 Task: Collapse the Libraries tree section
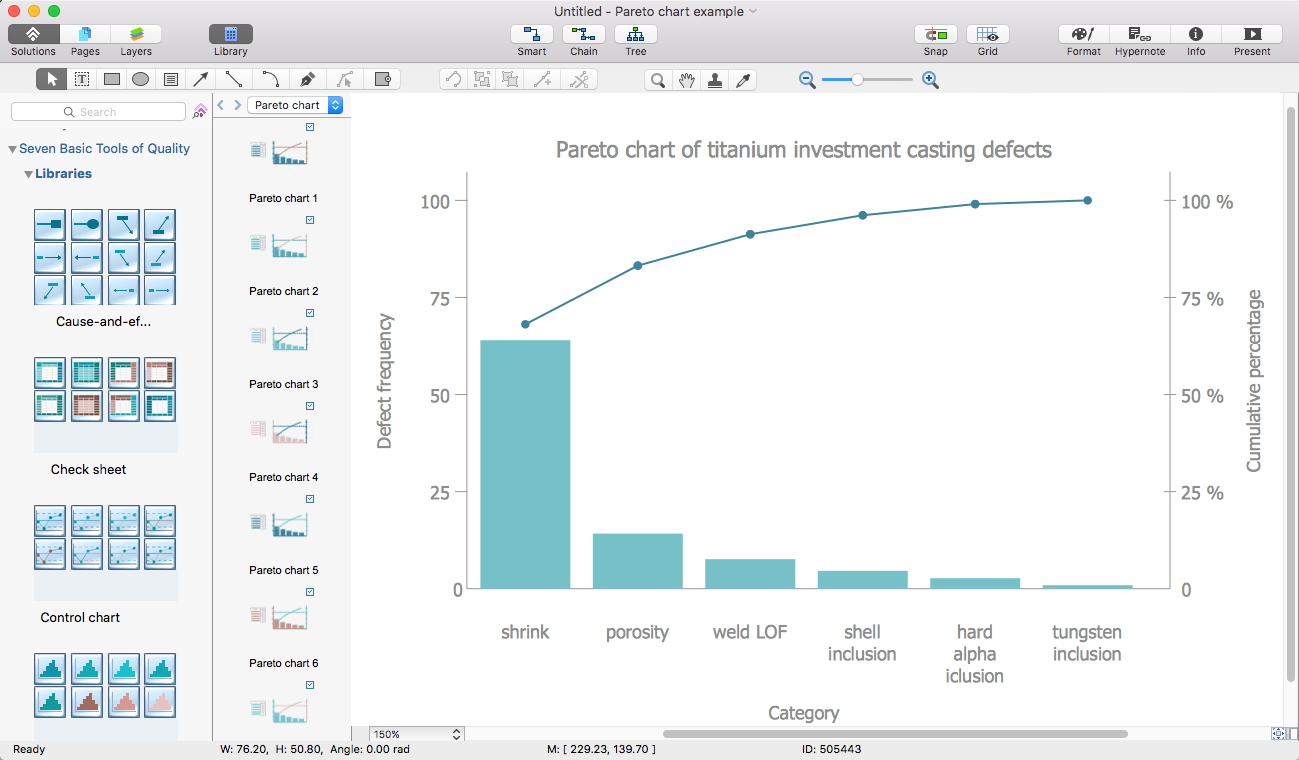pos(28,174)
